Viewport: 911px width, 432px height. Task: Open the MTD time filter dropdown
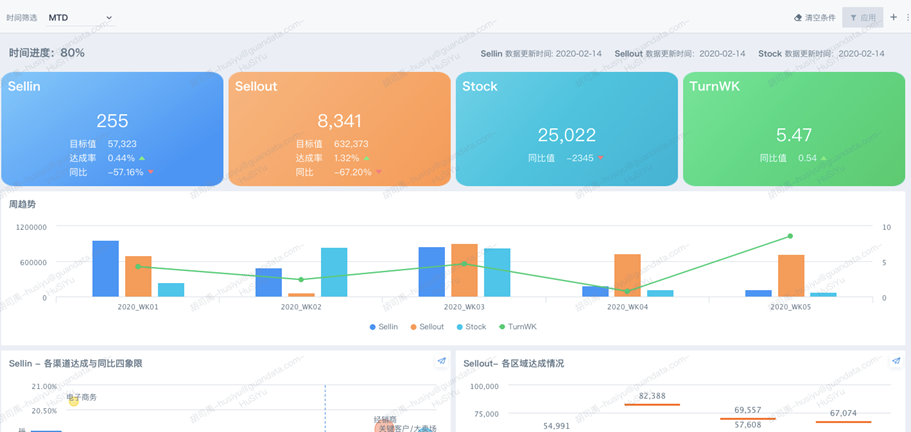click(80, 18)
